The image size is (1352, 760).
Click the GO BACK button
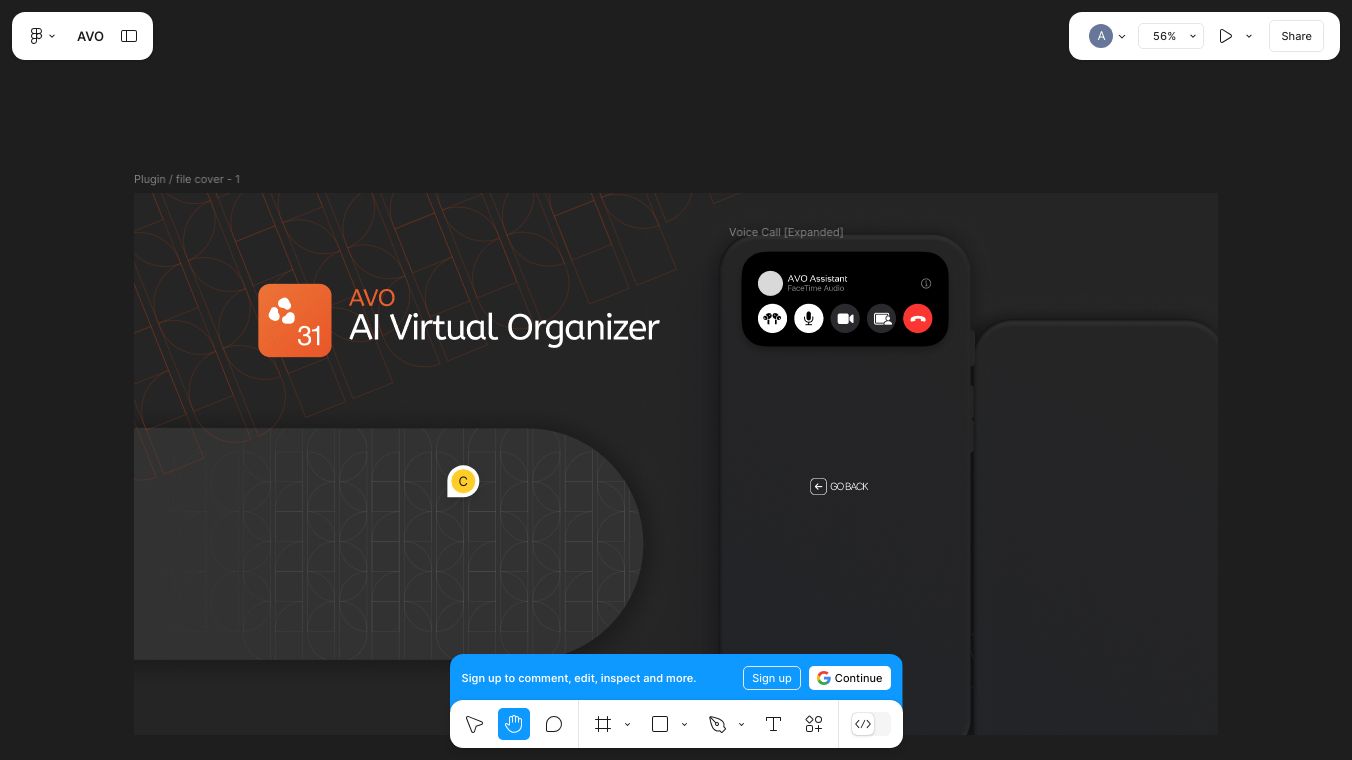839,487
